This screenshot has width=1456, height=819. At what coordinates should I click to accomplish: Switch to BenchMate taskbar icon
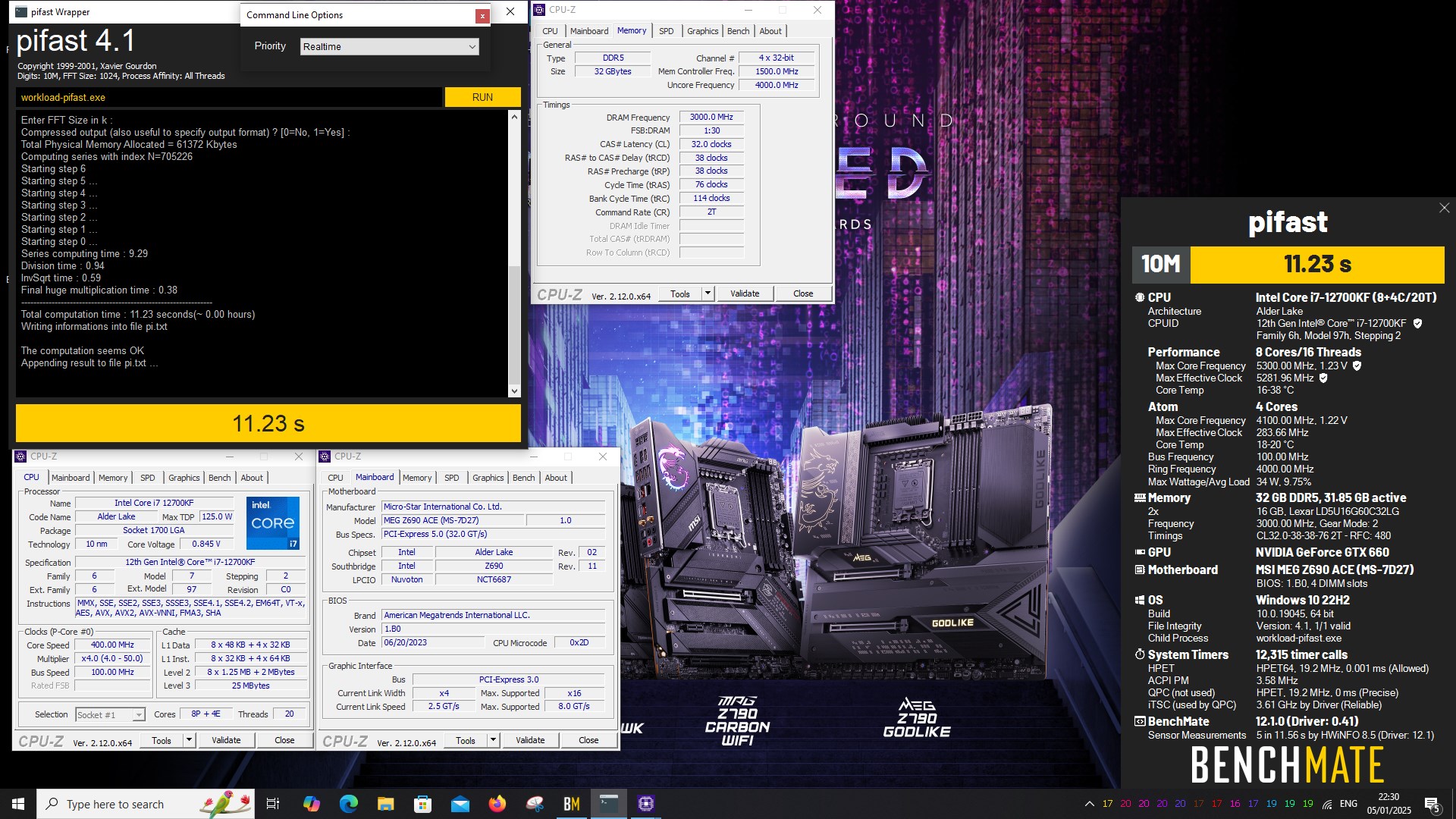click(571, 804)
